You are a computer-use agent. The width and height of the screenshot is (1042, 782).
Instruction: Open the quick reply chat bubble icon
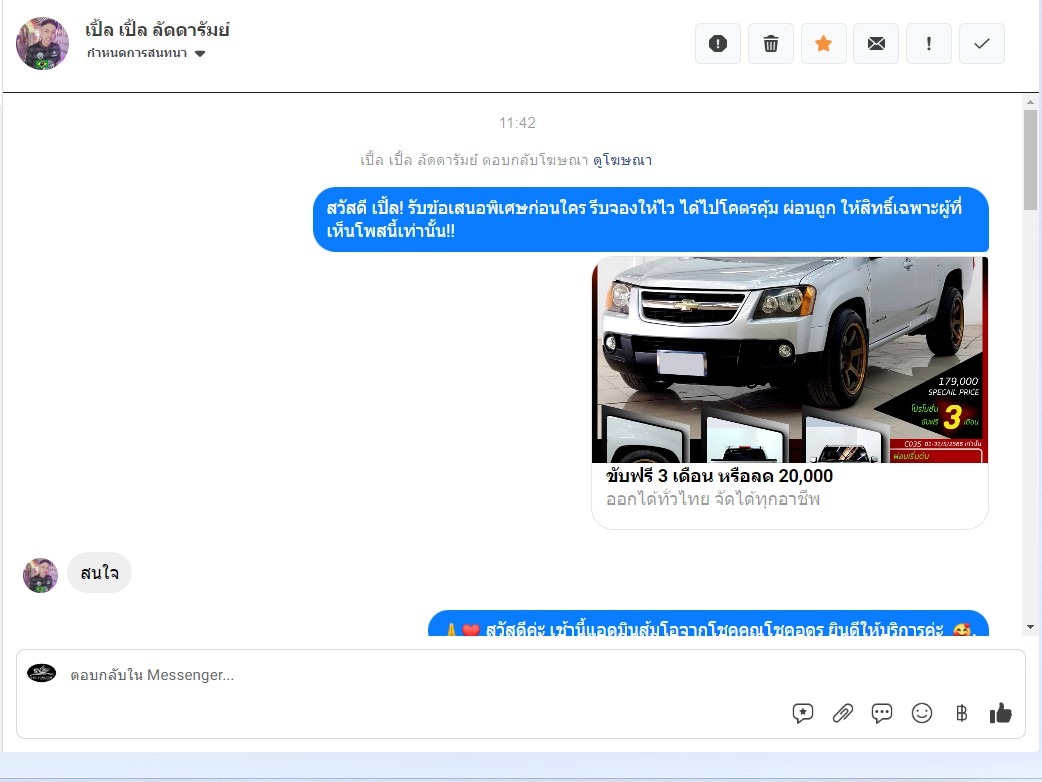882,714
